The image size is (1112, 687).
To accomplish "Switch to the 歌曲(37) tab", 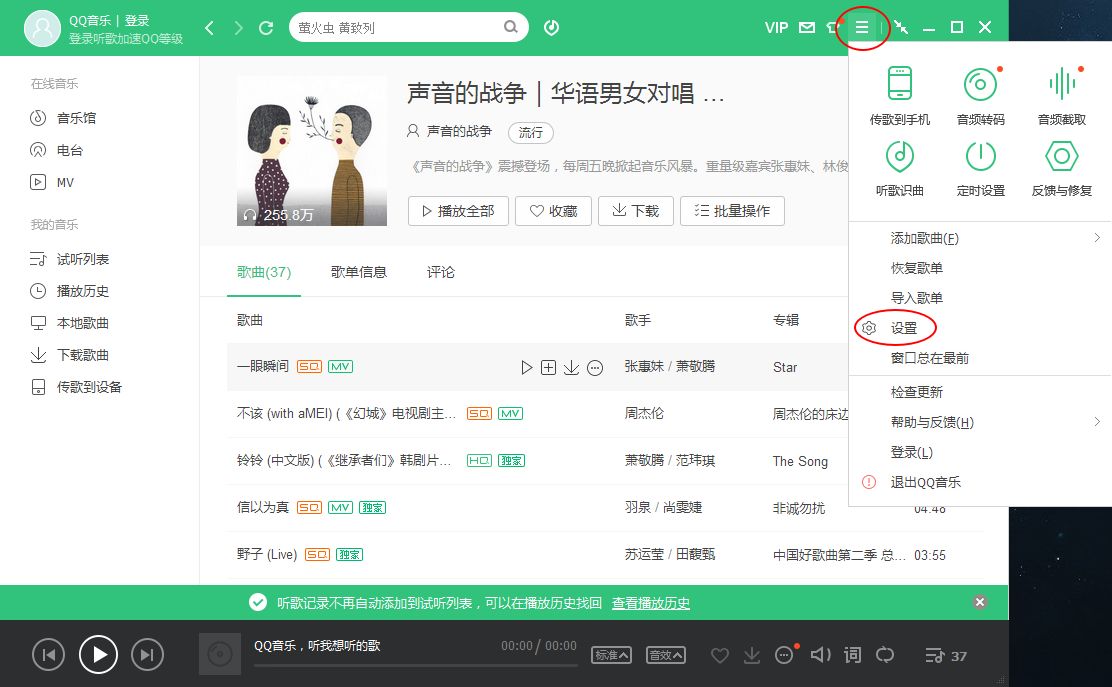I will pyautogui.click(x=264, y=272).
